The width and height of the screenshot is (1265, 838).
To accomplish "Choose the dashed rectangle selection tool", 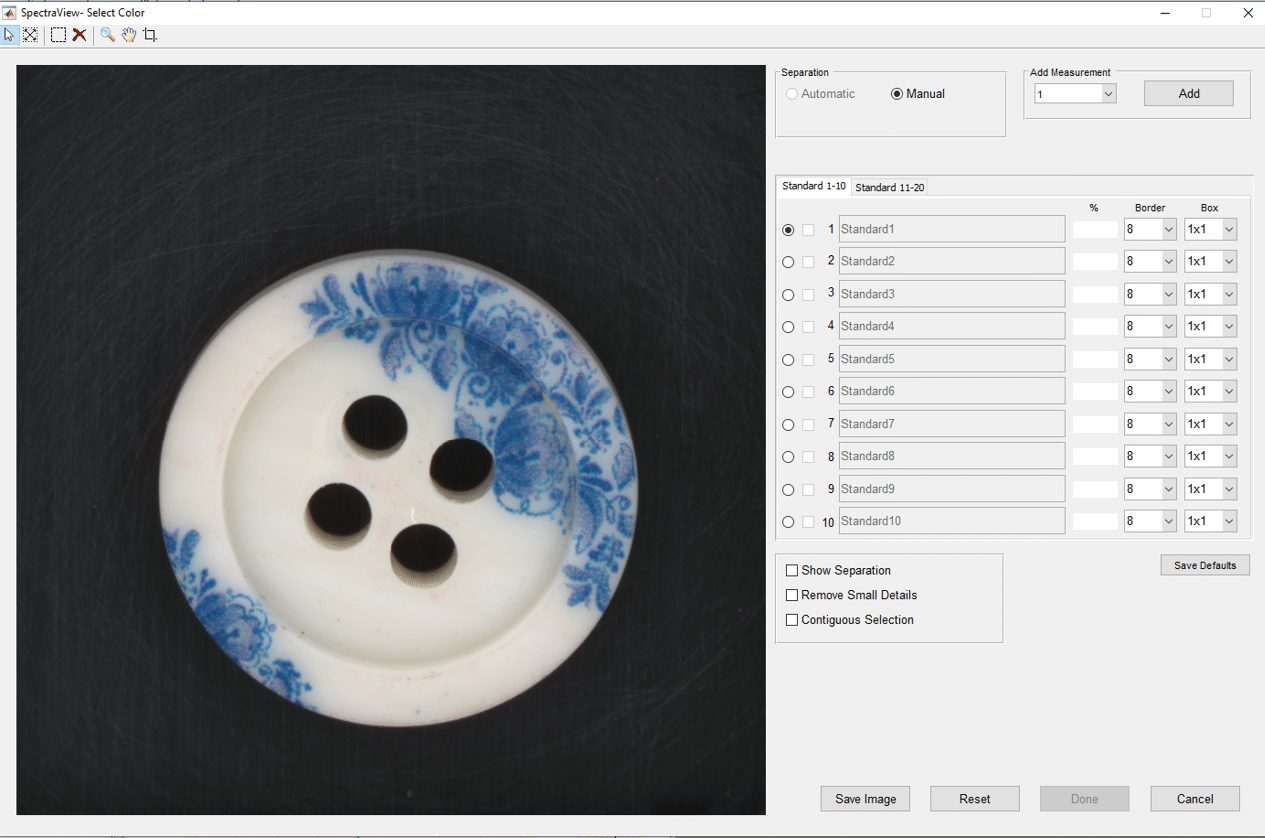I will 59,35.
